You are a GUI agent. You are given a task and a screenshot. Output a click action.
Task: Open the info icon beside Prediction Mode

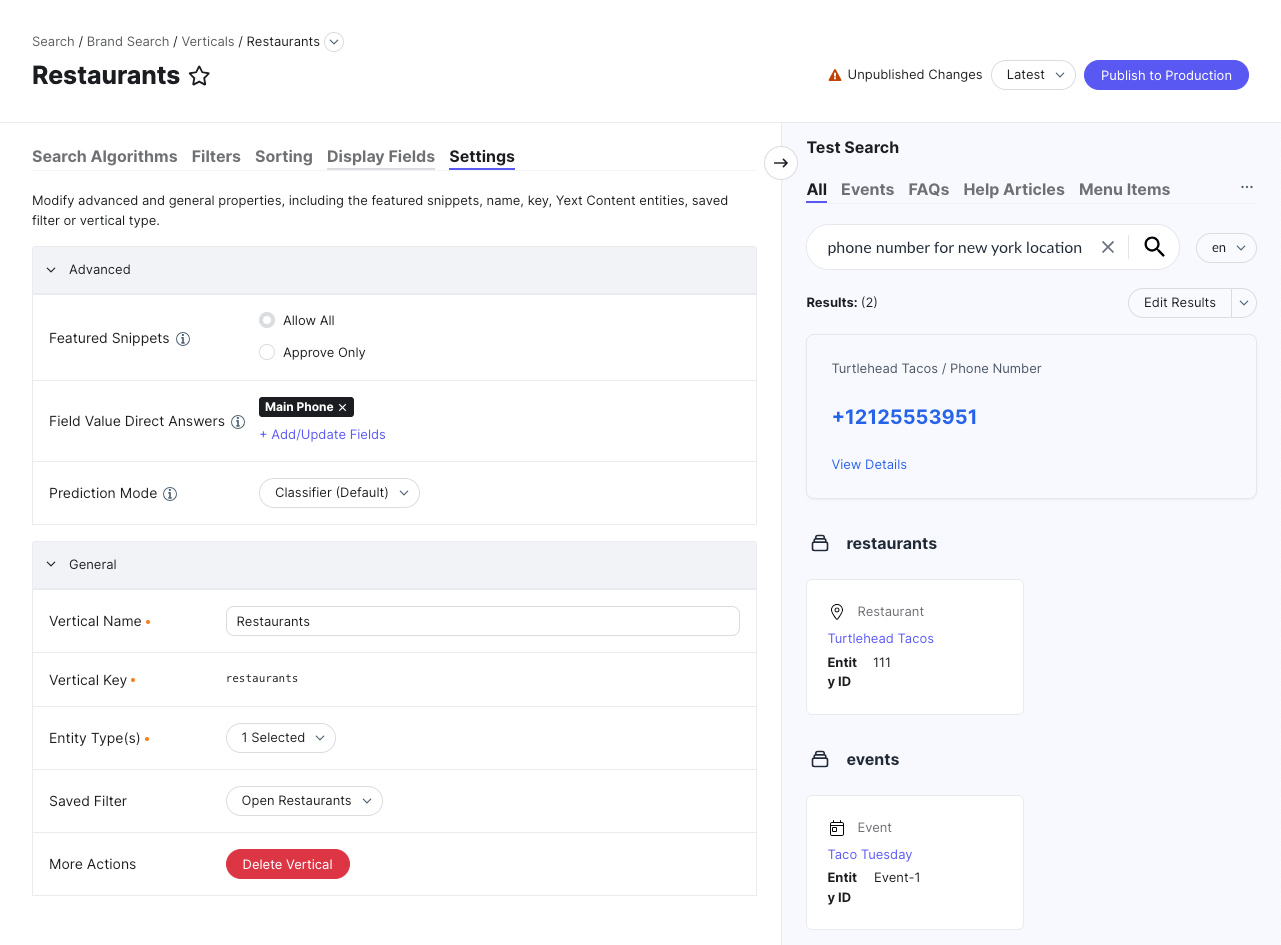click(170, 494)
